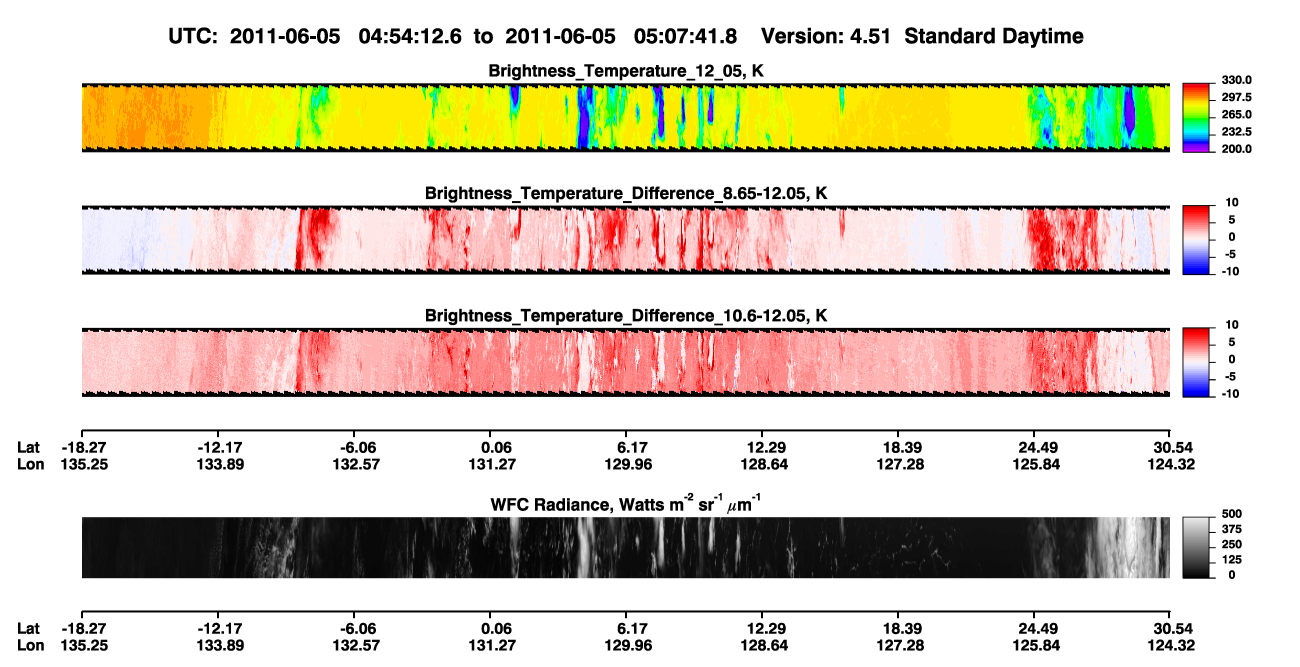Click the upper axis Lon row label

30,464
